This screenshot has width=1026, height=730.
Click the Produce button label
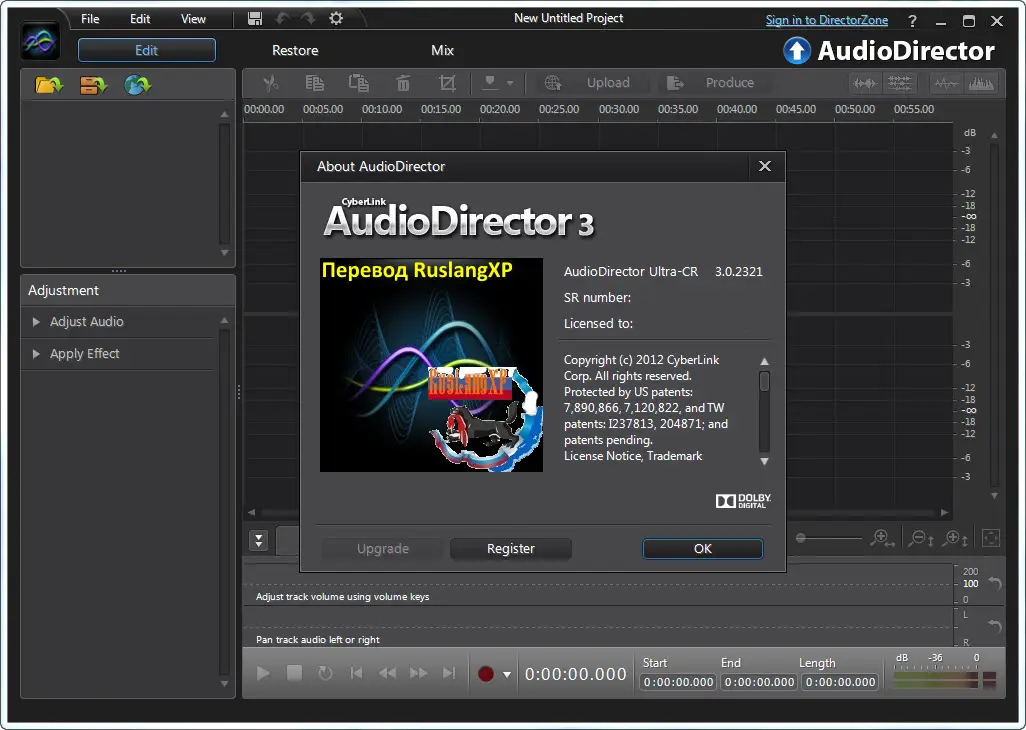[x=730, y=83]
